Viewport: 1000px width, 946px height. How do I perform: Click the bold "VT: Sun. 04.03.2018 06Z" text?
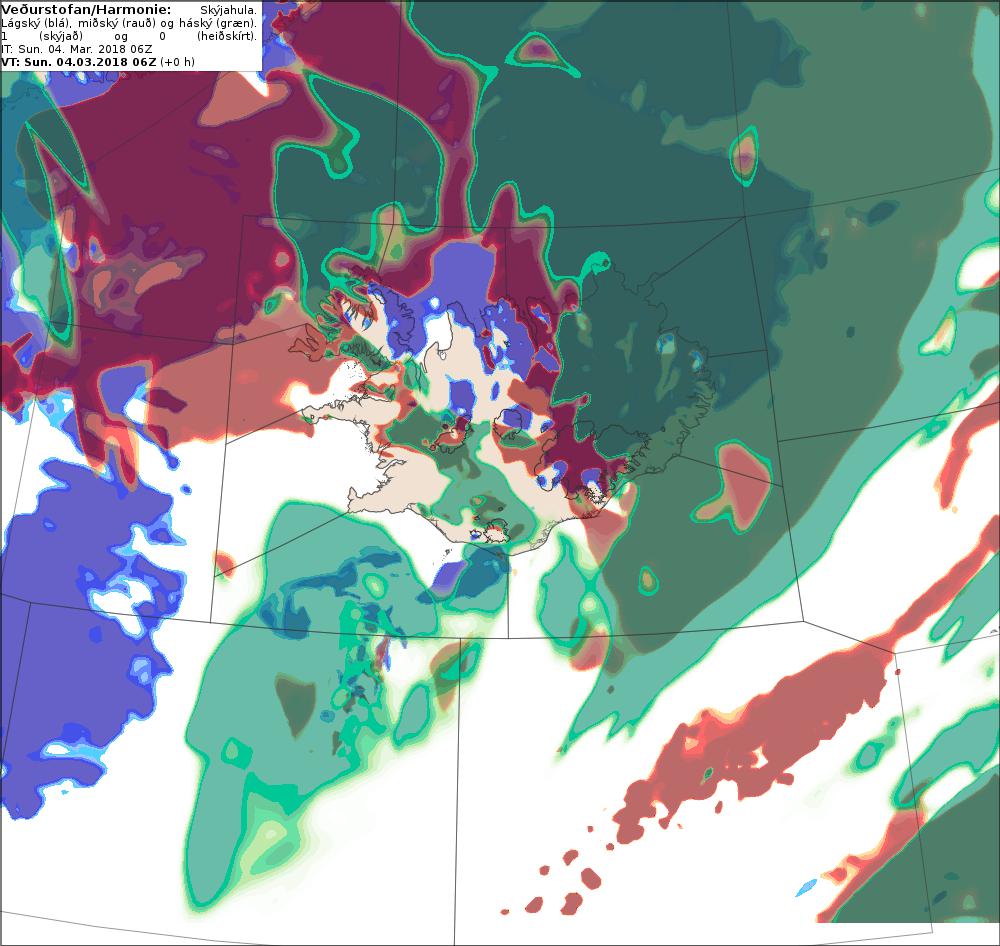78,62
